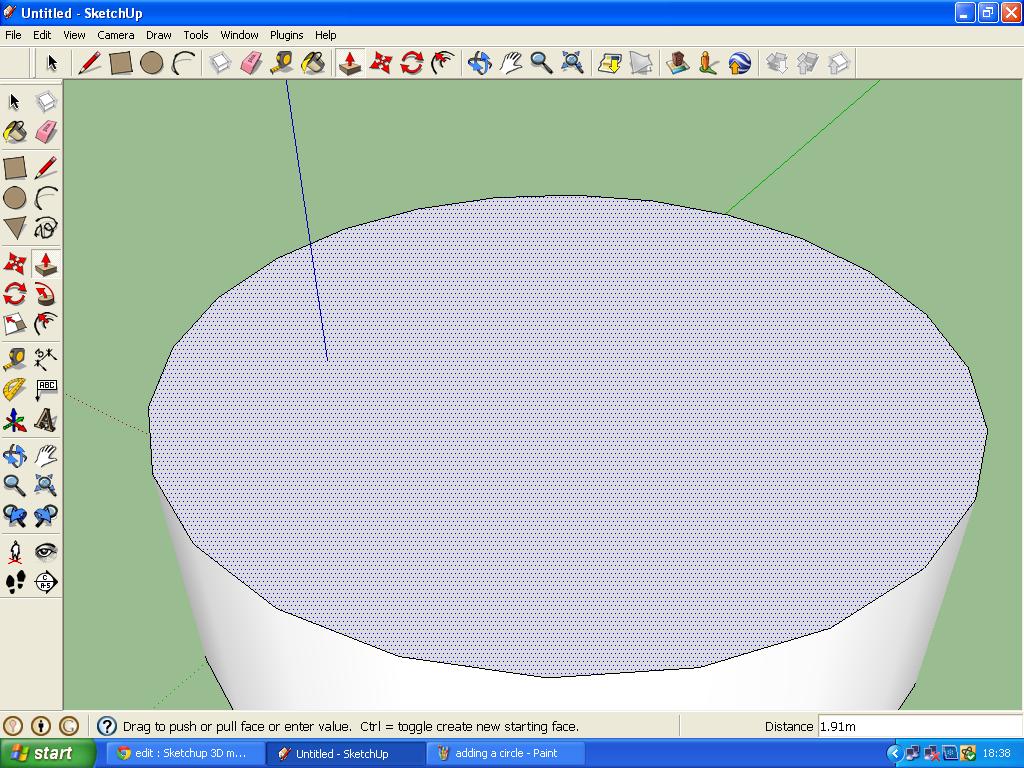Click the dotted selected top face
Image resolution: width=1024 pixels, height=768 pixels.
tap(567, 436)
